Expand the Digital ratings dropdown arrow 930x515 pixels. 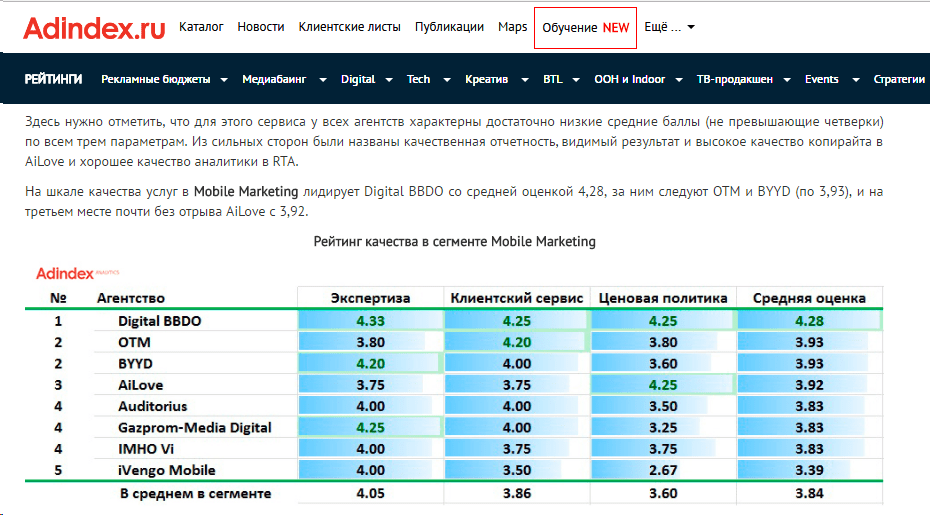pyautogui.click(x=389, y=80)
